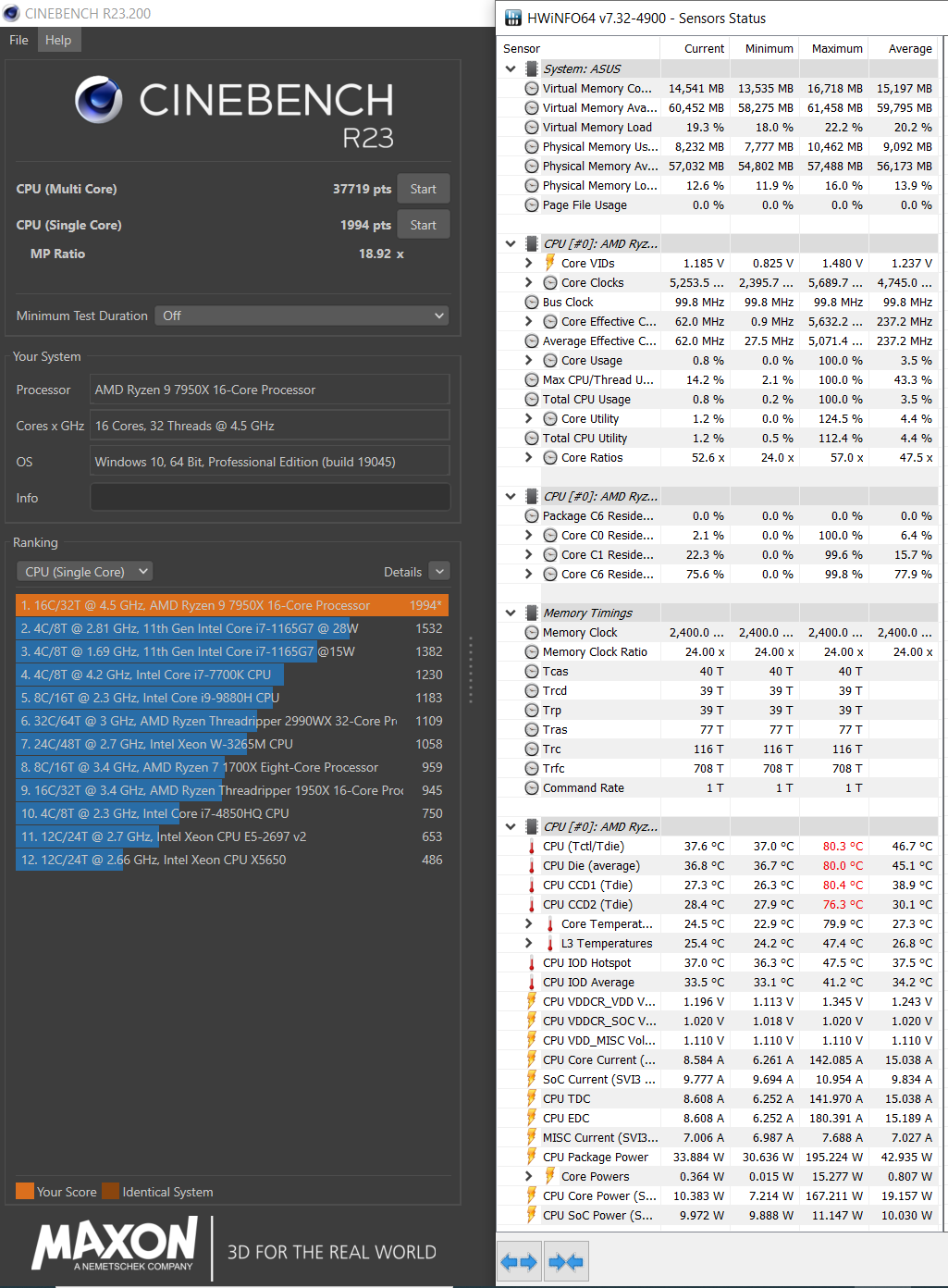Expand the Core Usage row
Screen dimensions: 948x1288
pos(529,360)
